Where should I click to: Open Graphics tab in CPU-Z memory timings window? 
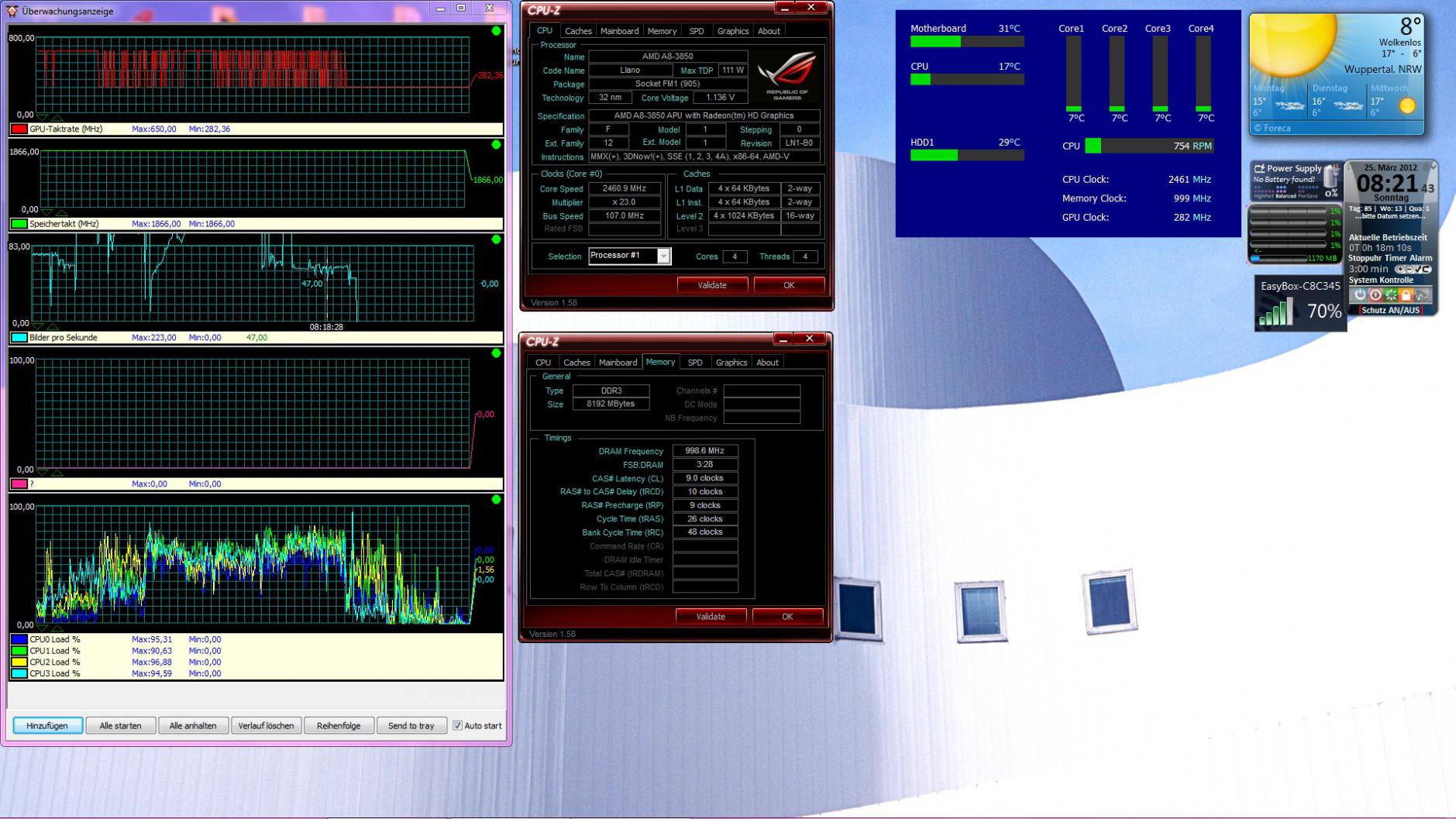(731, 363)
